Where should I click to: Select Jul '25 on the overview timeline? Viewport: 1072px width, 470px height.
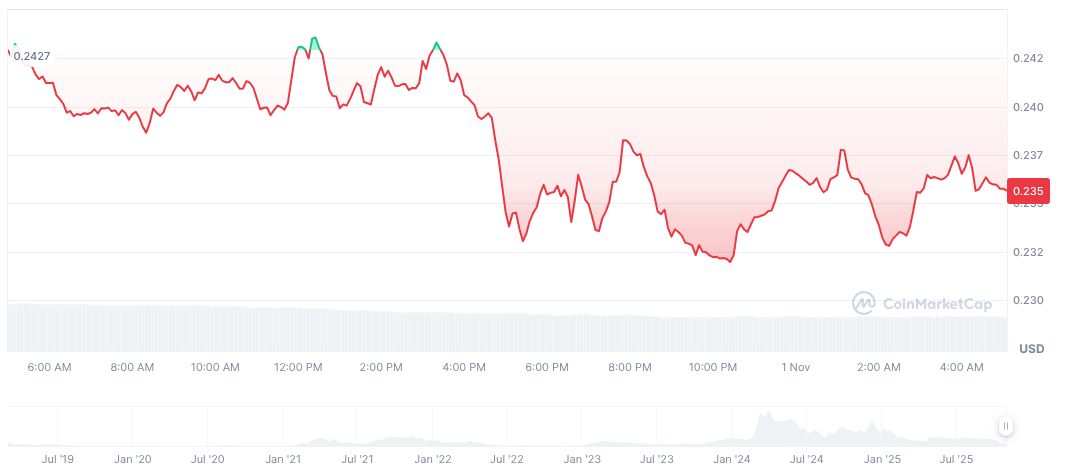(956, 460)
